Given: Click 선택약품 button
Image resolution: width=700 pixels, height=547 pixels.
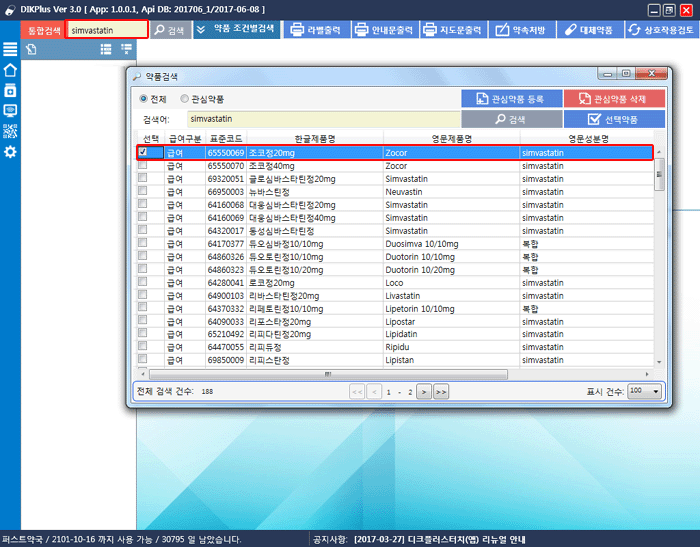Looking at the screenshot, I should (x=614, y=119).
